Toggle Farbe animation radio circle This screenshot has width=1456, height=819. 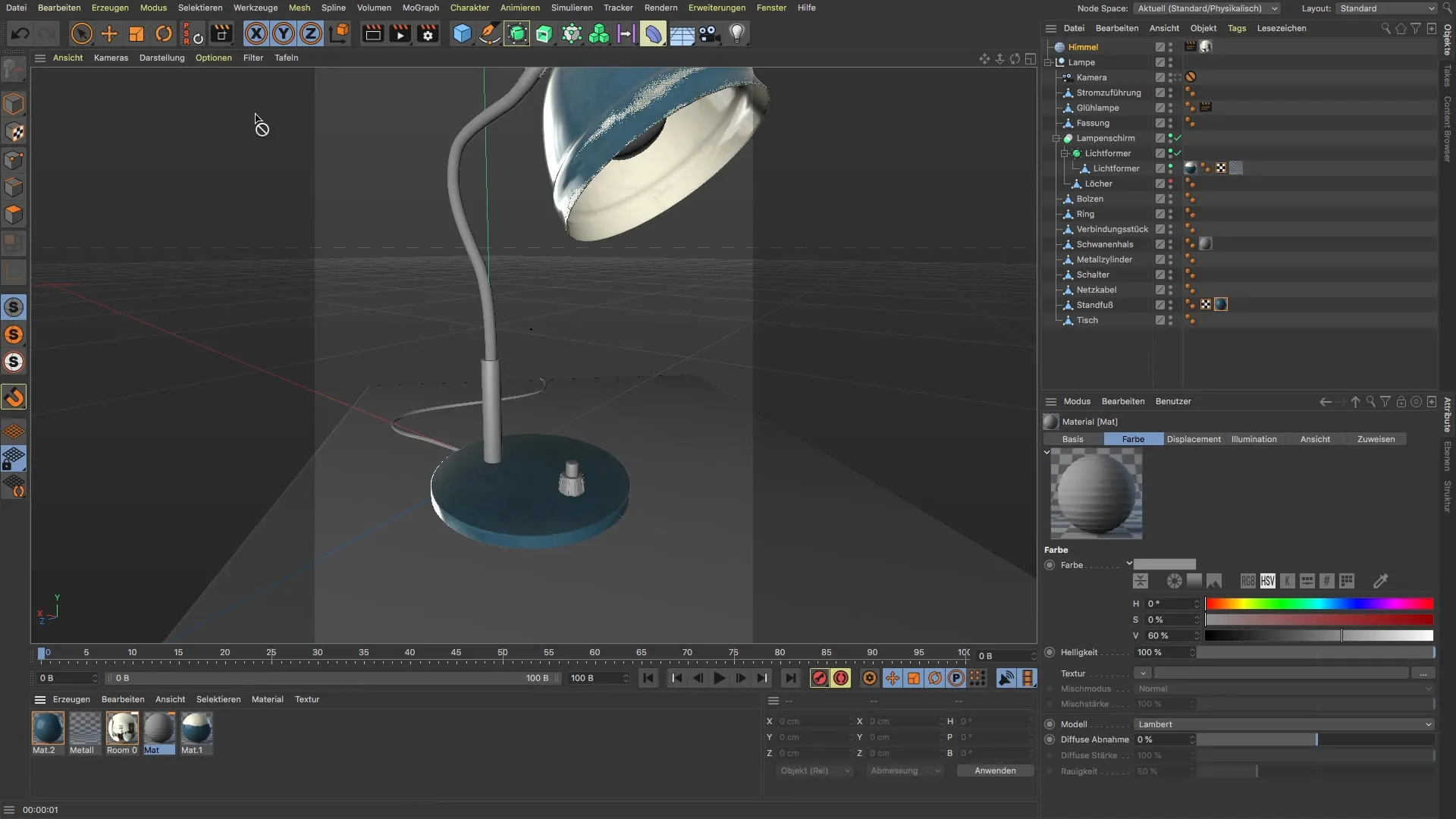[x=1050, y=565]
